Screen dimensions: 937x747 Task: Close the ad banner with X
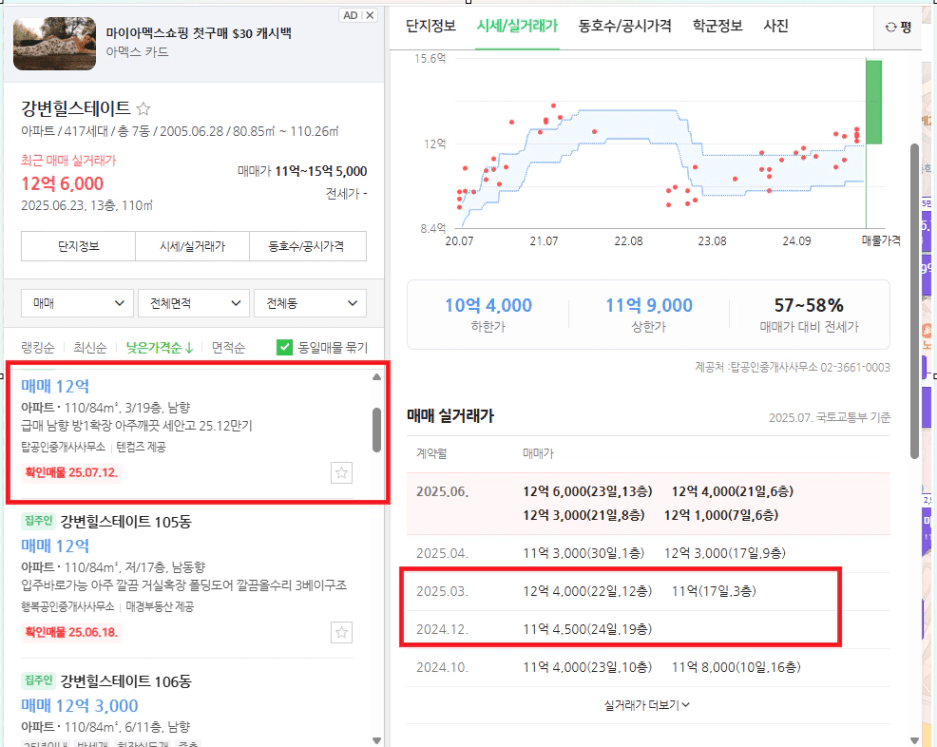click(x=370, y=16)
